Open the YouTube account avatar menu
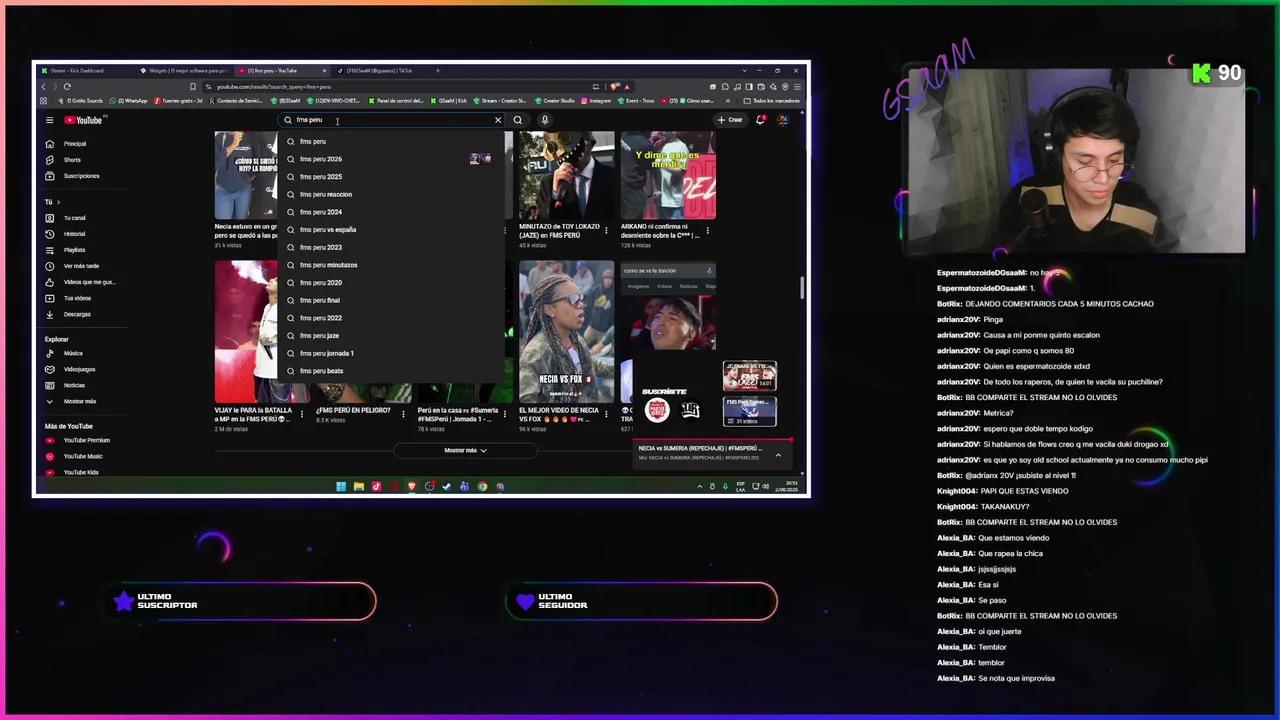 tap(783, 120)
